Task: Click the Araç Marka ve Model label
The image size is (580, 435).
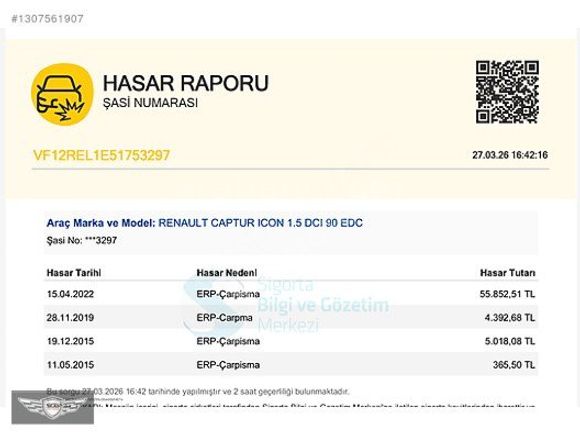Action: (x=101, y=223)
